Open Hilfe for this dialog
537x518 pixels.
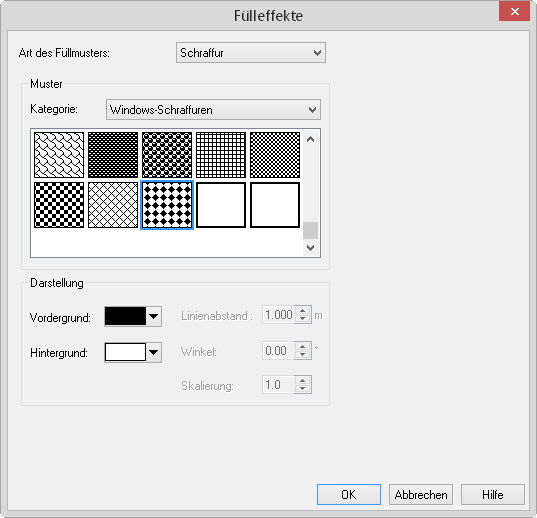click(493, 494)
